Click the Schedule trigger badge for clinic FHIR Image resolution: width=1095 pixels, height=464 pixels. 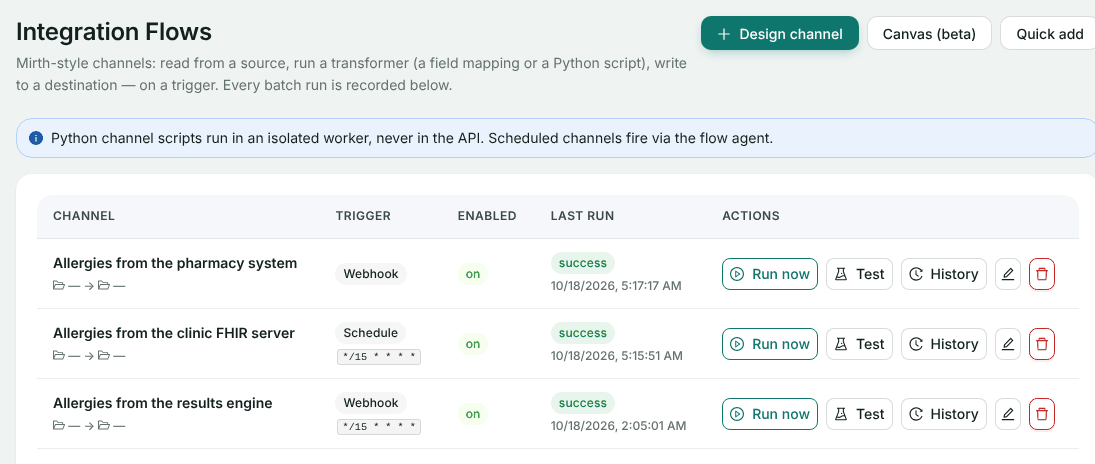click(371, 333)
